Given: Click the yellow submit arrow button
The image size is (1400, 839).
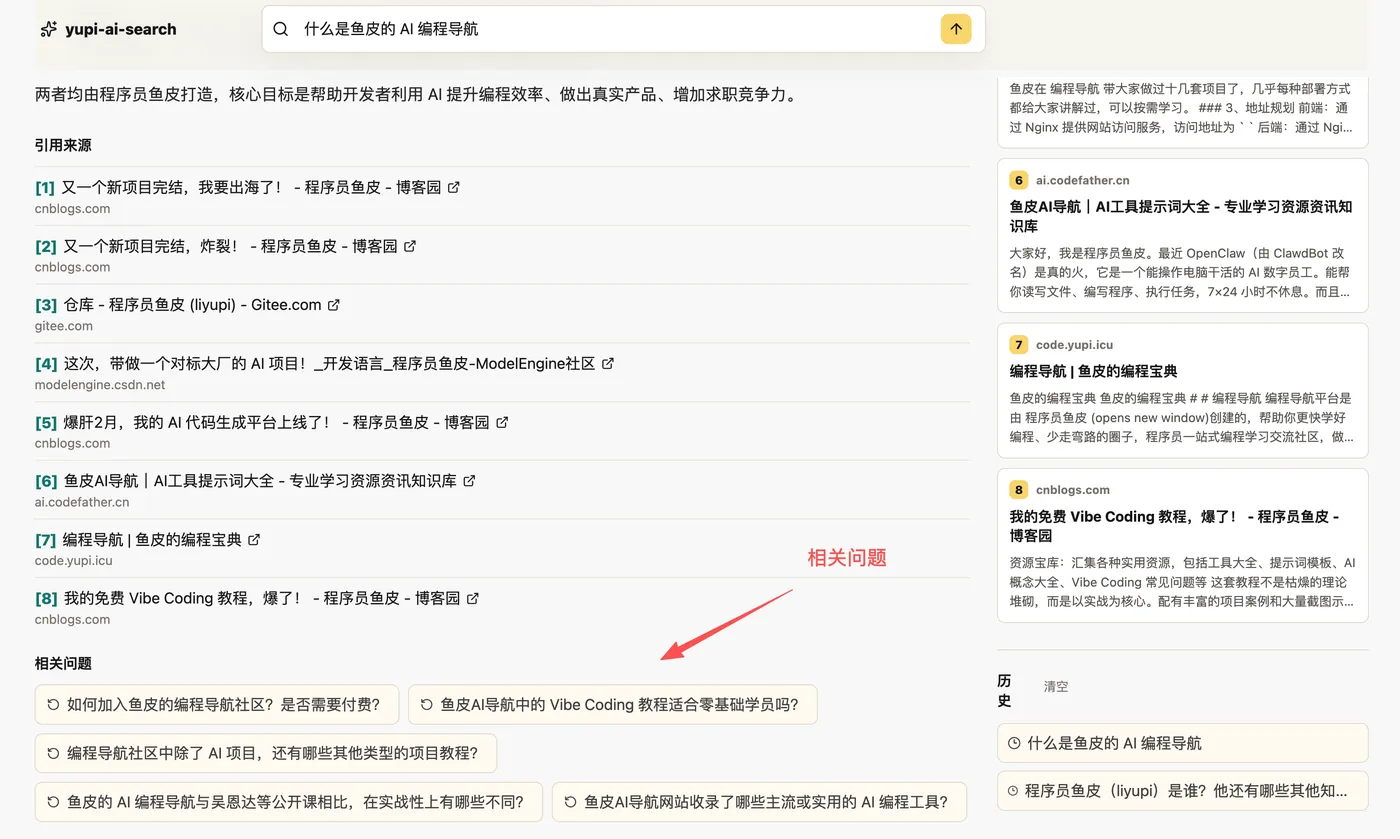Looking at the screenshot, I should [x=955, y=29].
